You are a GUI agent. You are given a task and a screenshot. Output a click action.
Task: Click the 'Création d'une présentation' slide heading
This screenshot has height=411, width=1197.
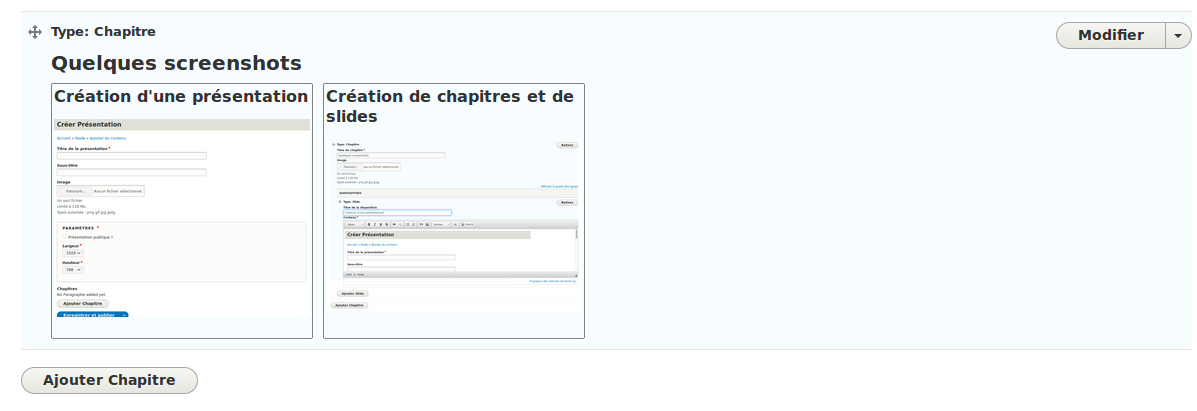(181, 96)
